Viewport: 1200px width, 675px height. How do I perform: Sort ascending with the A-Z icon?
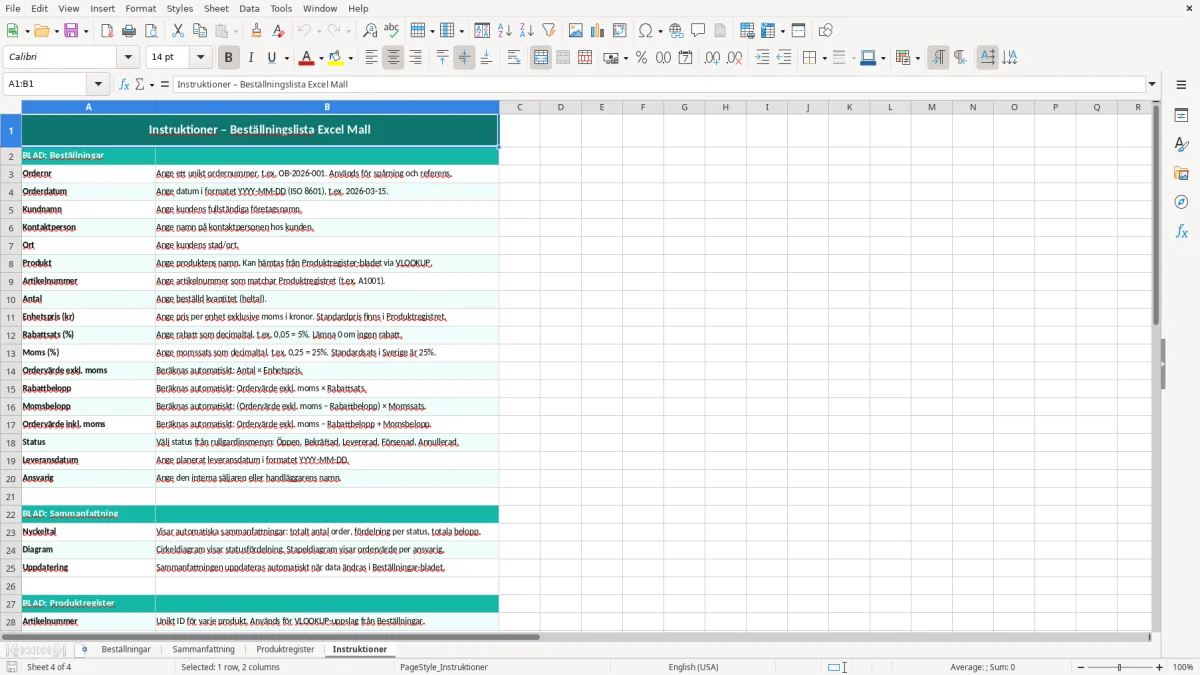[504, 31]
